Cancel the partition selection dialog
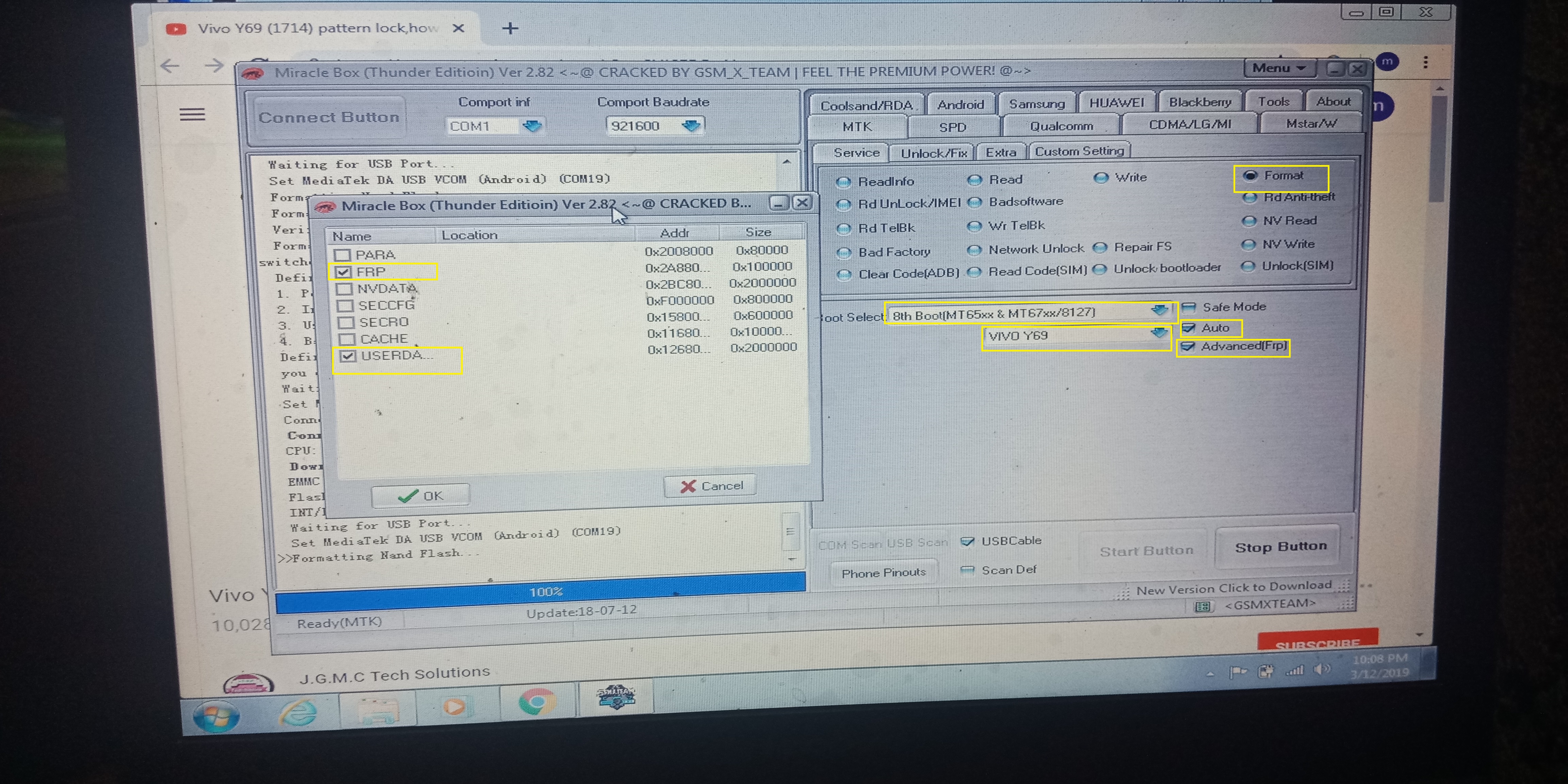 [711, 486]
